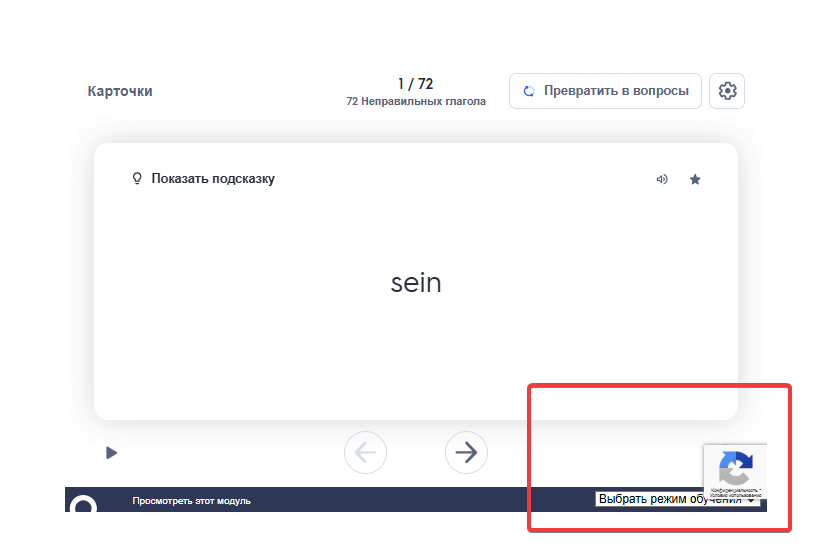This screenshot has width=820, height=556.
Task: Click the lightbulb hint icon
Action: click(137, 179)
